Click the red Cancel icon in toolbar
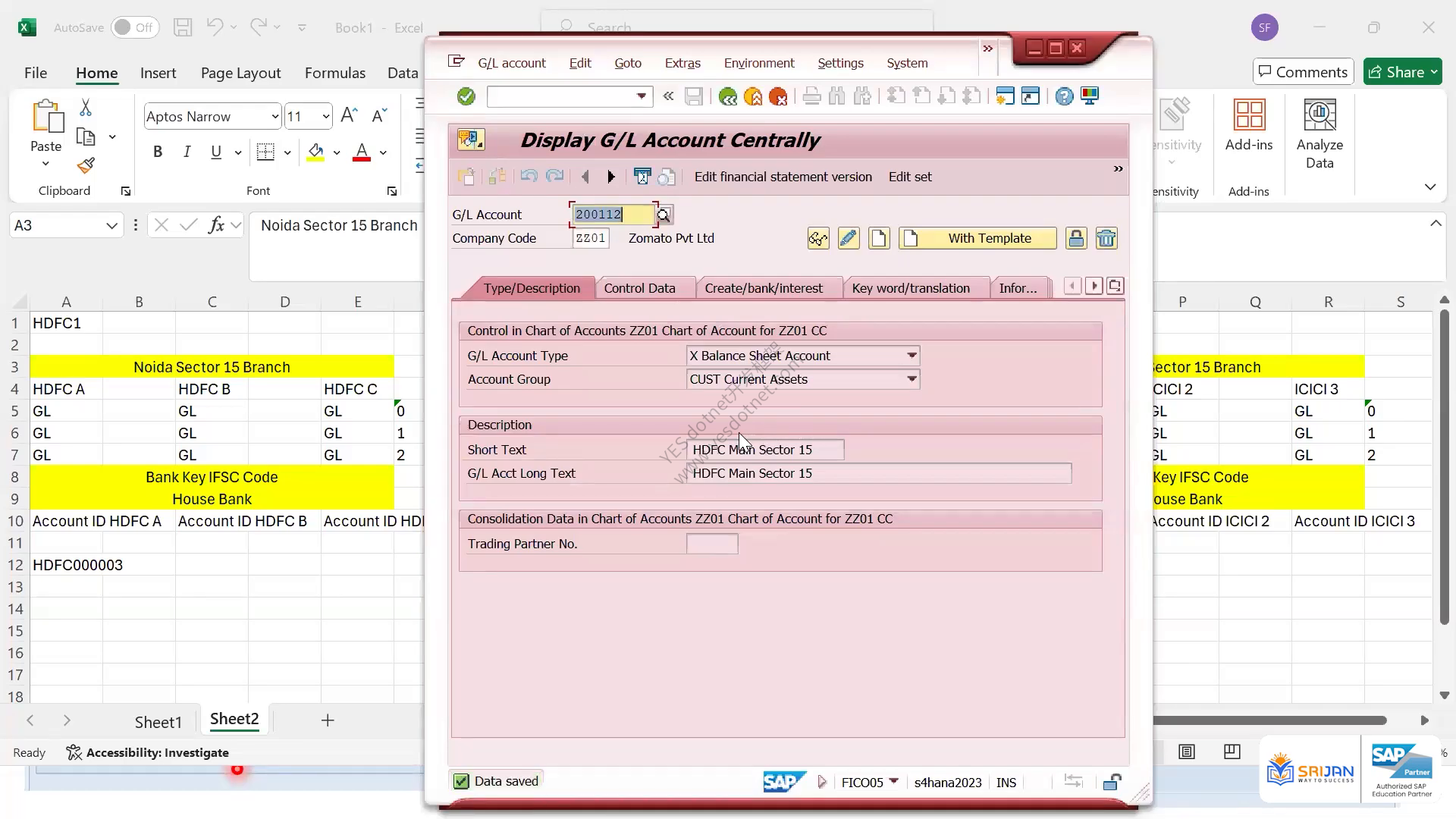This screenshot has width=1456, height=819. tap(778, 96)
